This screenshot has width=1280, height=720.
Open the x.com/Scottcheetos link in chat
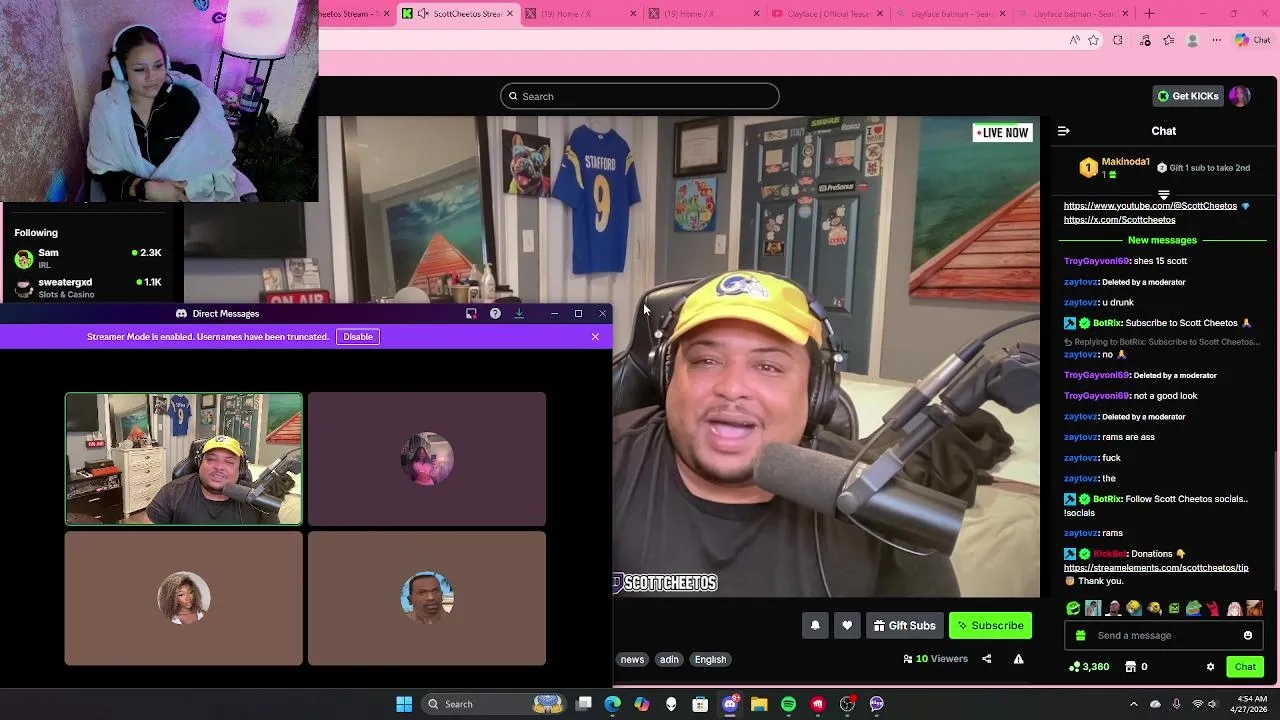[x=1119, y=220]
